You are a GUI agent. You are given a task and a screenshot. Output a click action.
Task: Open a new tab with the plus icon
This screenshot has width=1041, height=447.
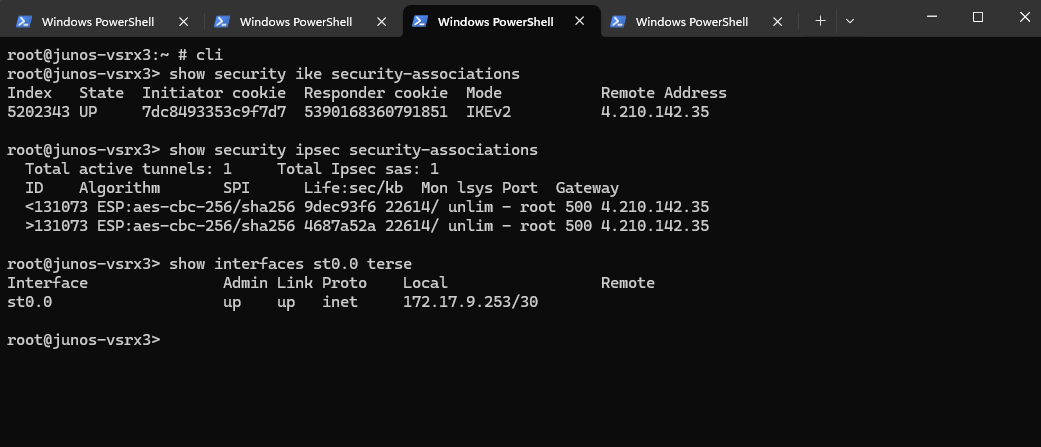(x=820, y=21)
